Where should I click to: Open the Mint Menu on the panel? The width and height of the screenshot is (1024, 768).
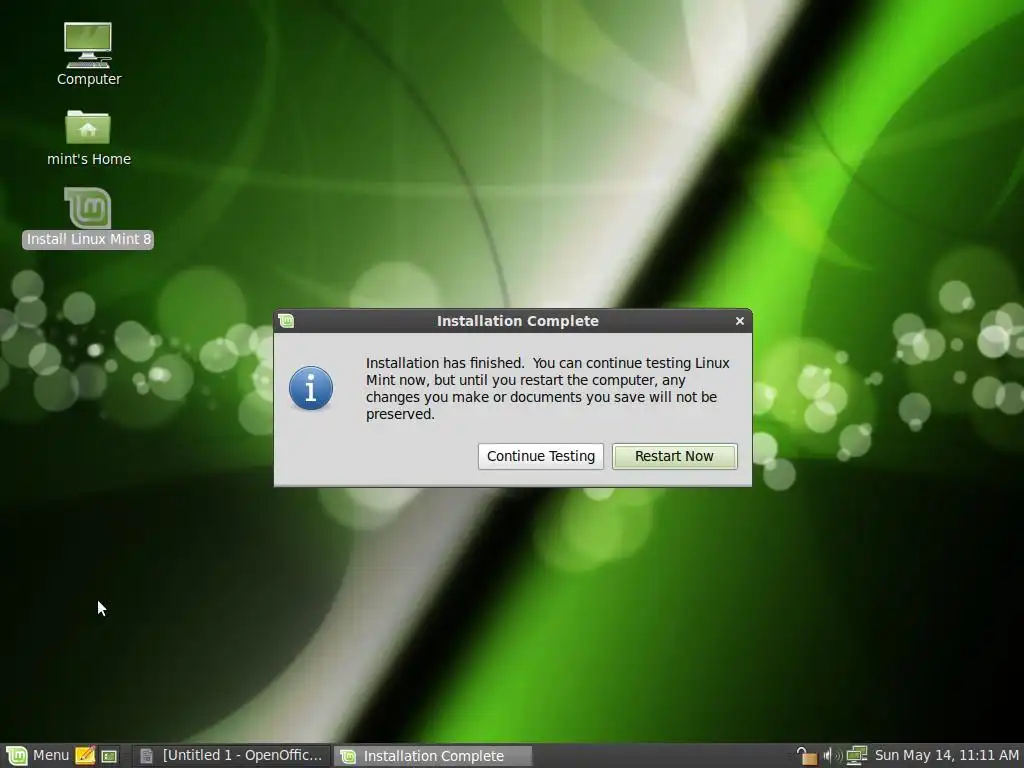(38, 756)
